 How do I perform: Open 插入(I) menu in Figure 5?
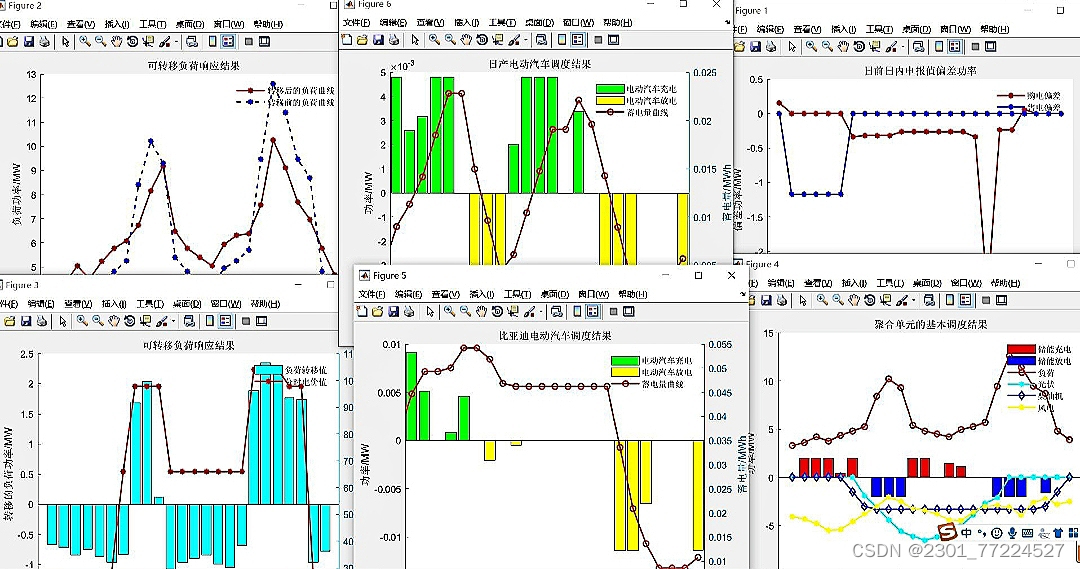[x=481, y=294]
